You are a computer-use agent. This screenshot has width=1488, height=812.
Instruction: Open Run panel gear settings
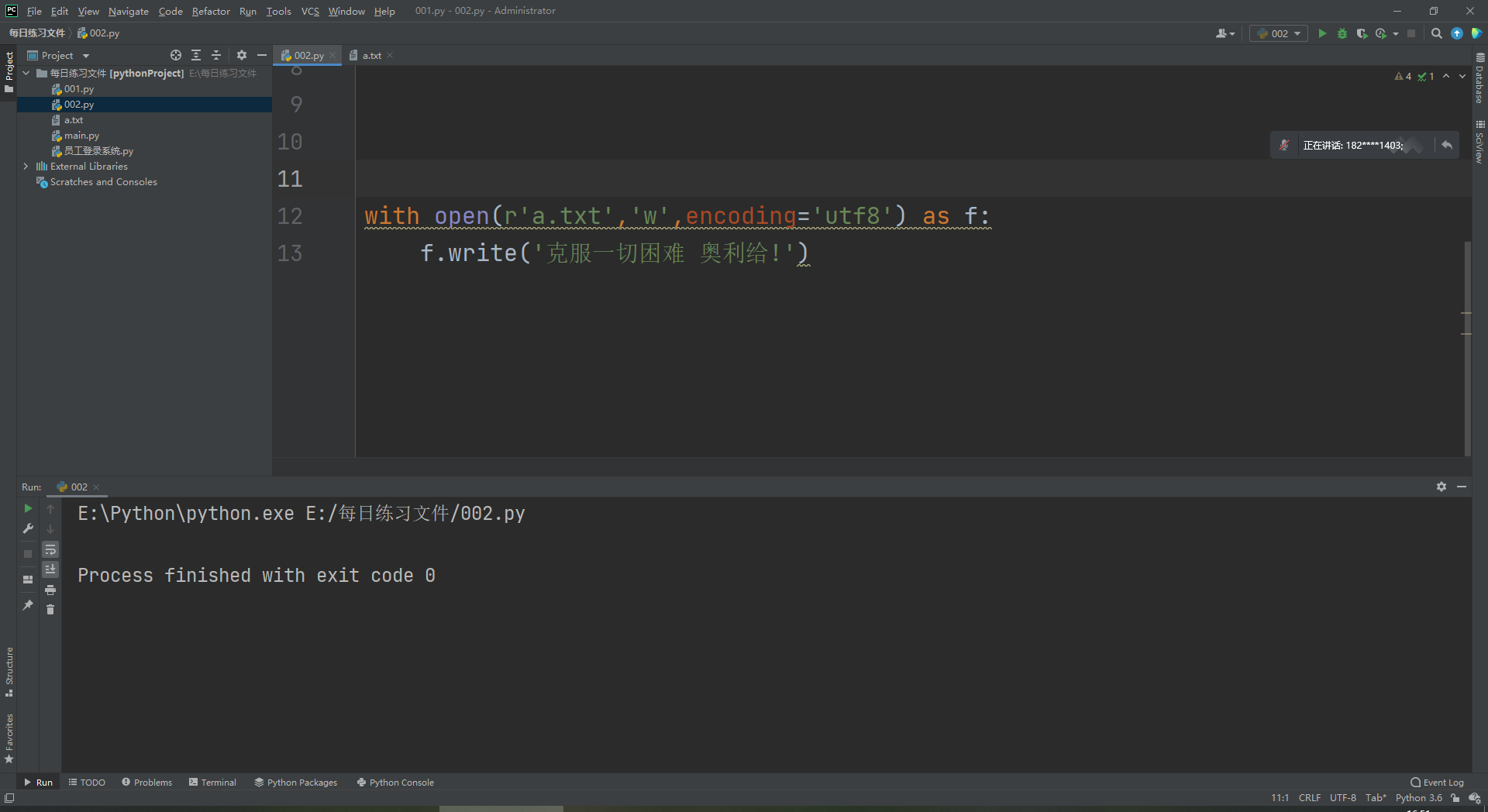pyautogui.click(x=1441, y=487)
